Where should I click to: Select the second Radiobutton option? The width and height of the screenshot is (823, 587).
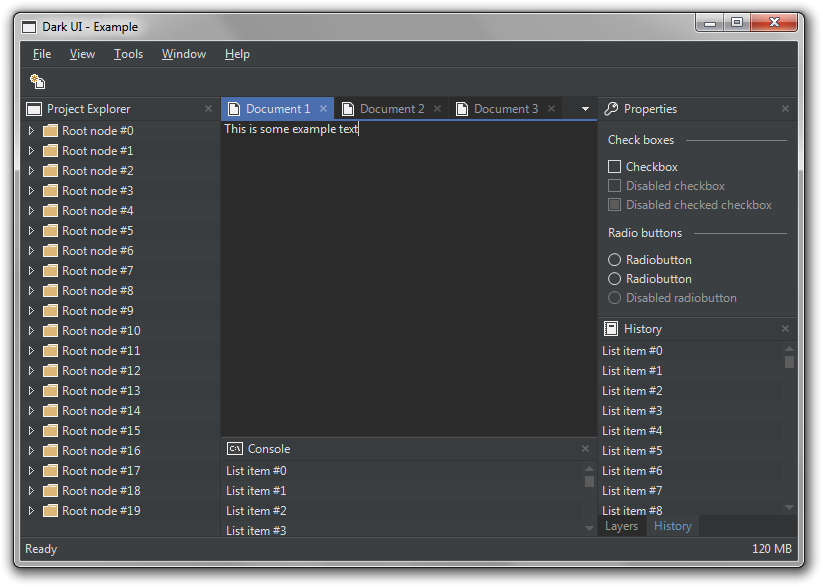coord(614,278)
